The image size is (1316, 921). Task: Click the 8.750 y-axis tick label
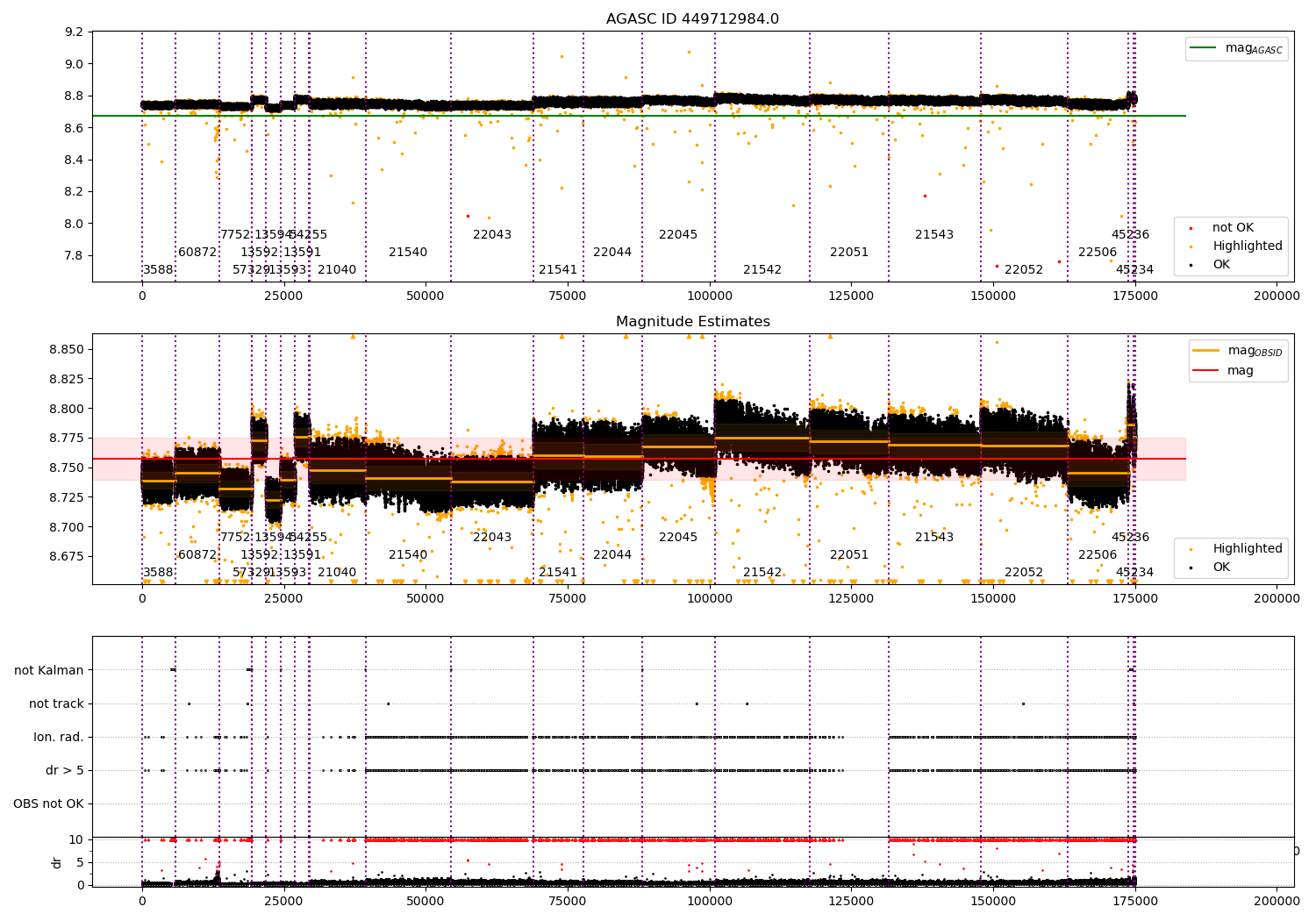click(x=68, y=468)
